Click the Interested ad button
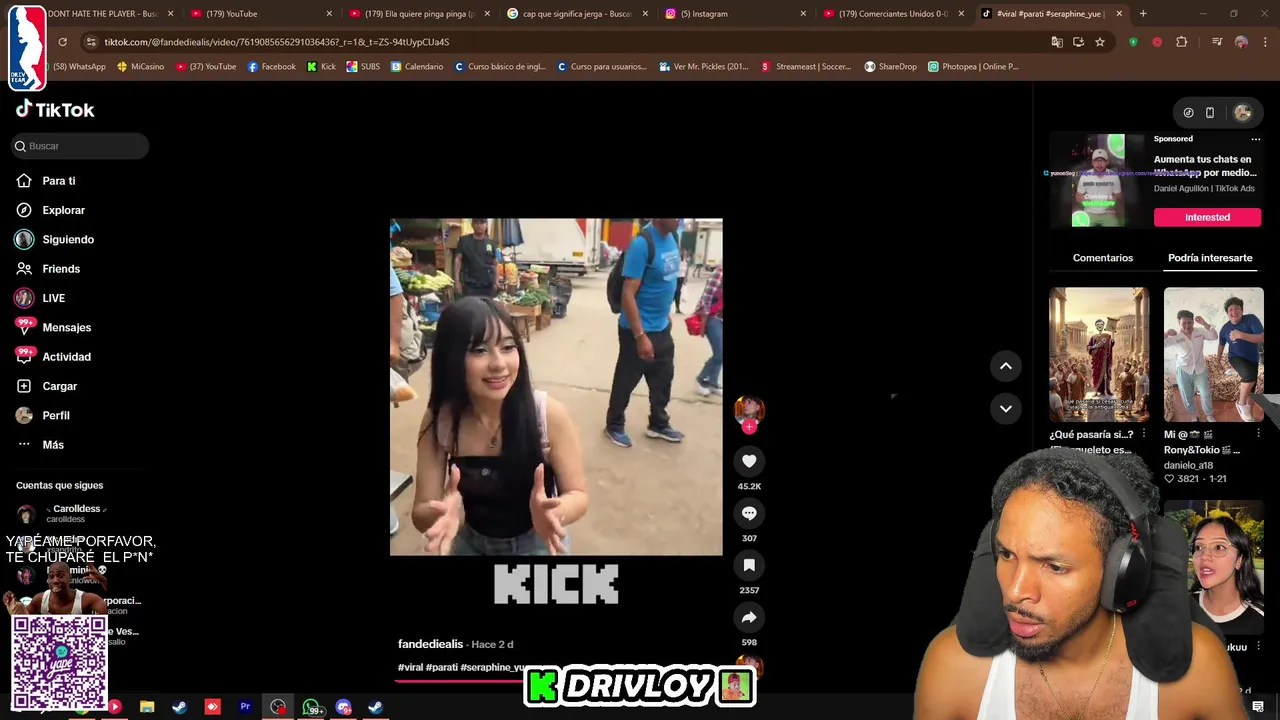The width and height of the screenshot is (1280, 720). pos(1208,217)
